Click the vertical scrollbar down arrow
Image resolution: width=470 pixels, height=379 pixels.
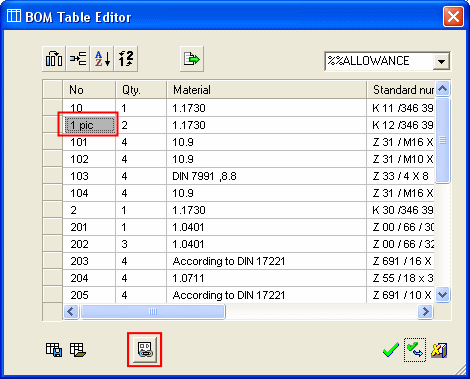(x=443, y=295)
